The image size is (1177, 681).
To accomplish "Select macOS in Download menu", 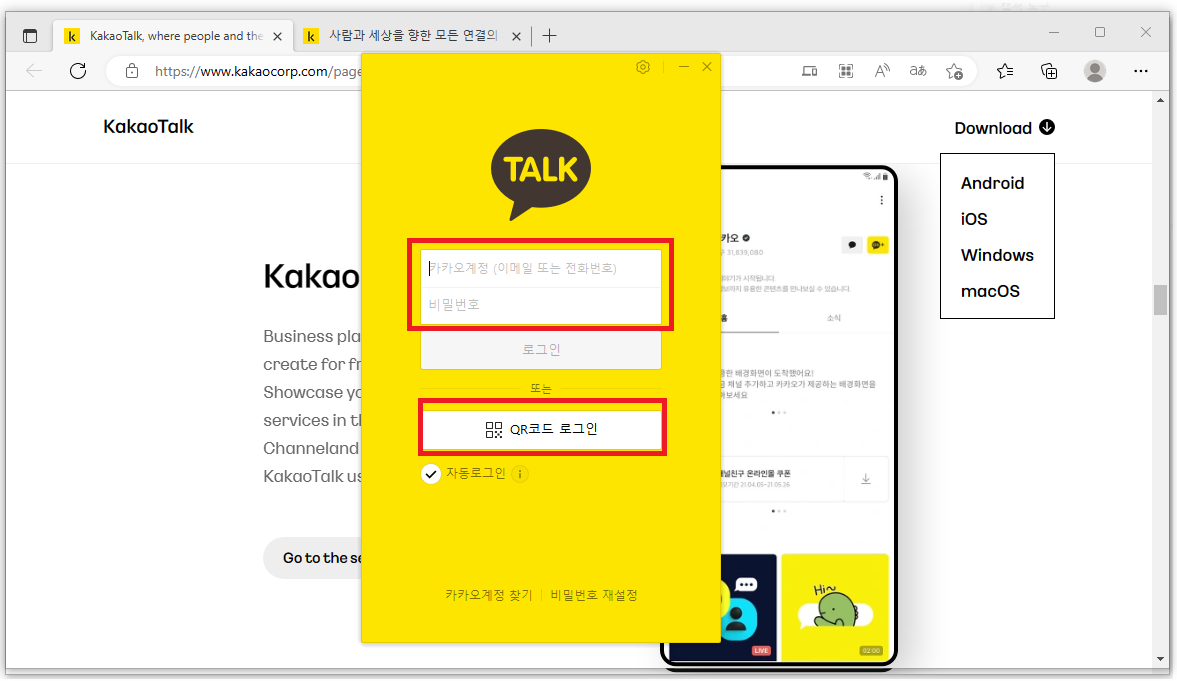I will tap(990, 291).
